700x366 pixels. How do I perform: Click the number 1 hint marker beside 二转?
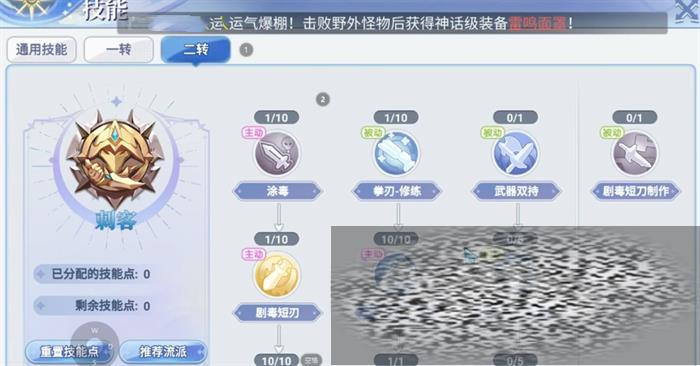tap(246, 50)
